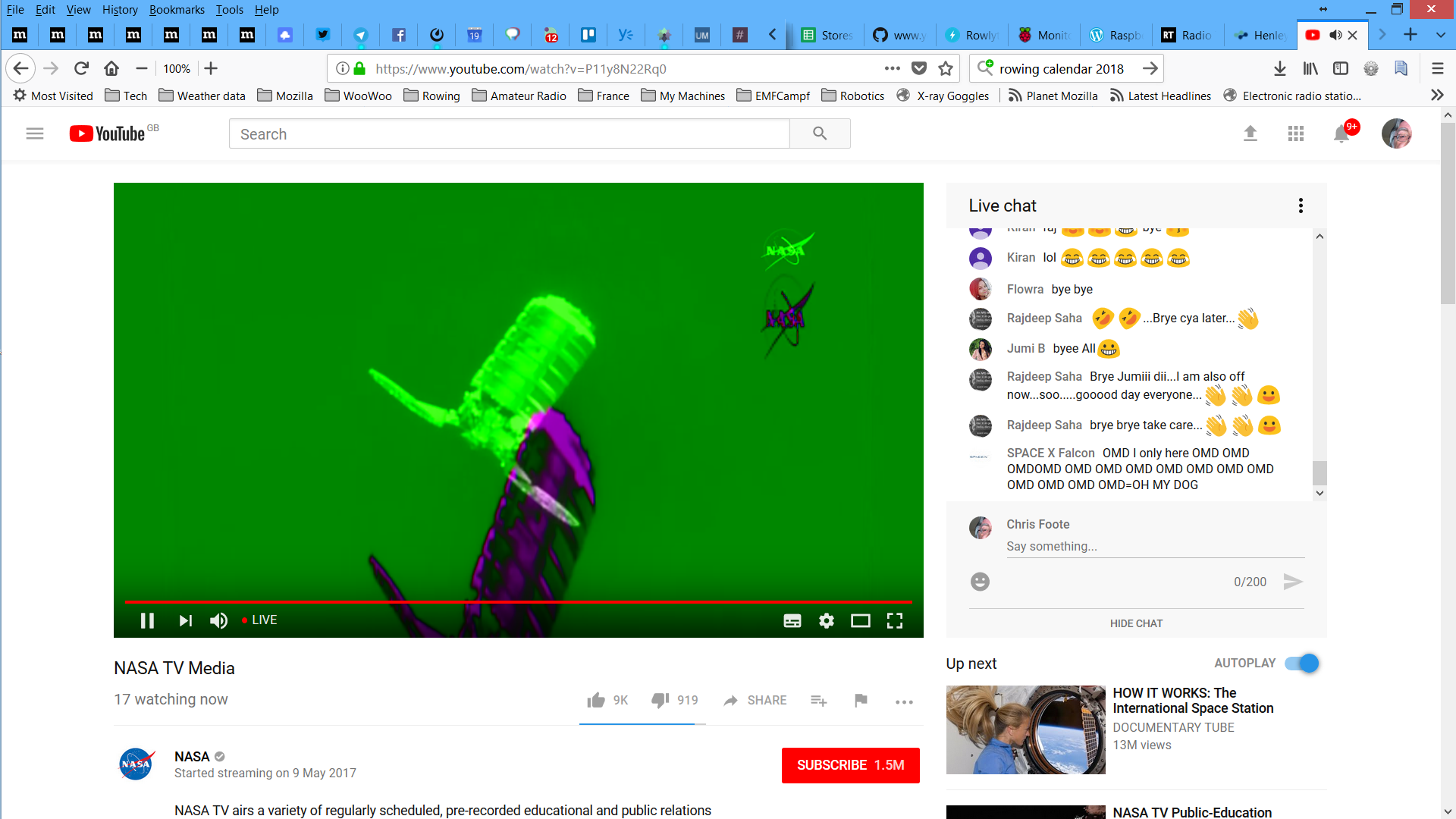Open Live chat options menu

1301,206
